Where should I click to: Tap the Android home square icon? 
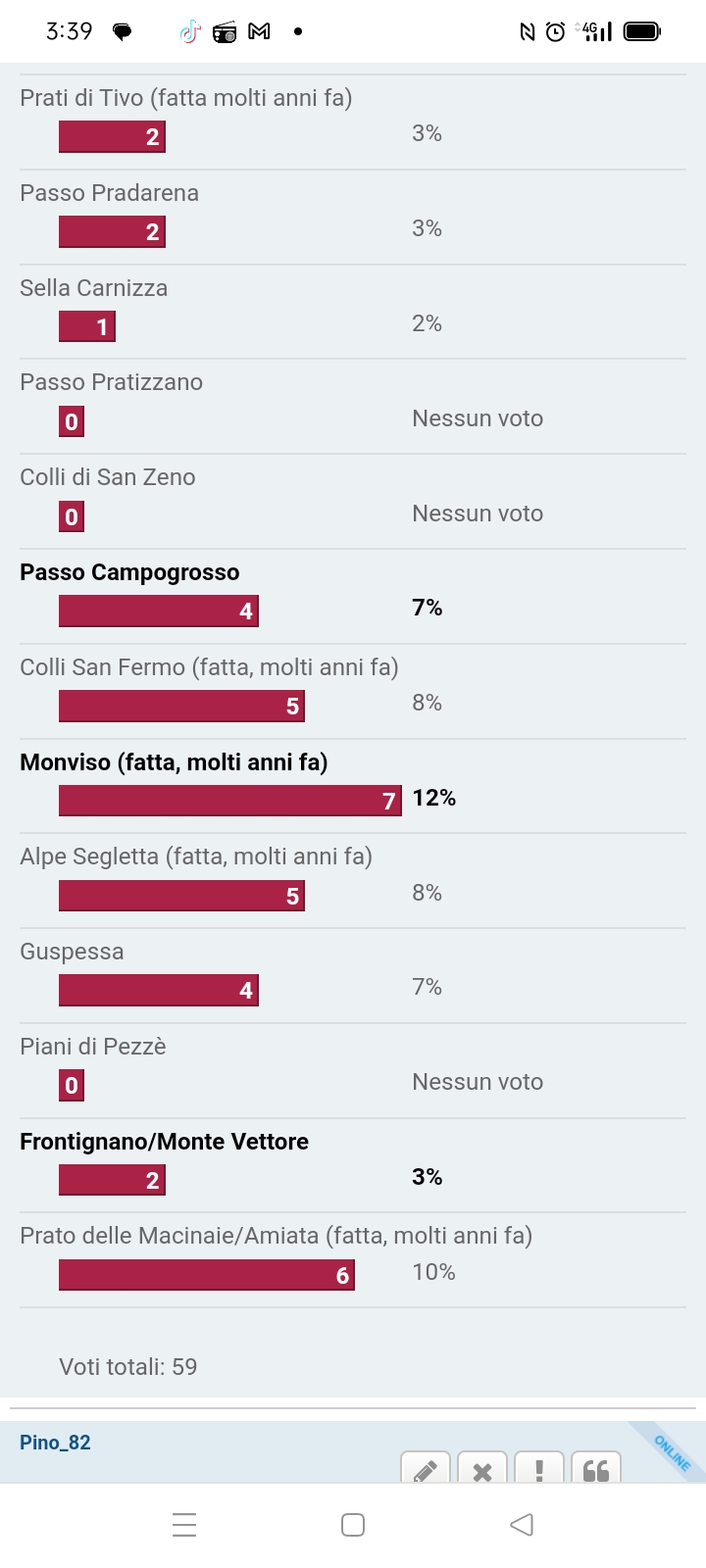click(353, 1525)
